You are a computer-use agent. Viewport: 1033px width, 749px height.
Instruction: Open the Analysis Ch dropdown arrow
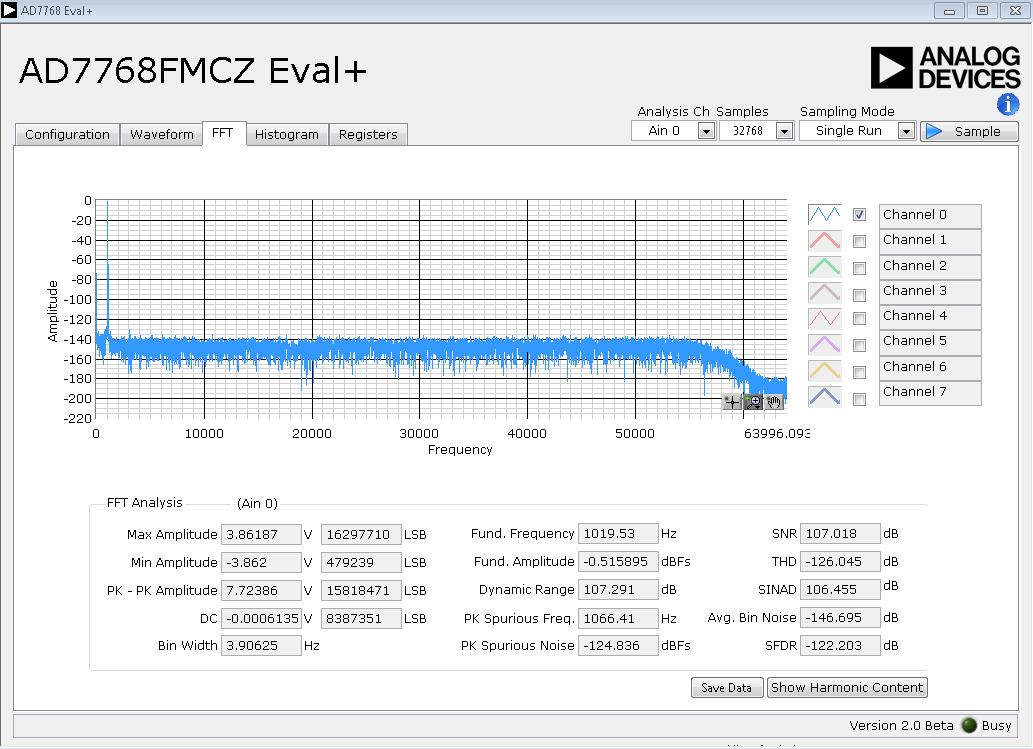[706, 131]
